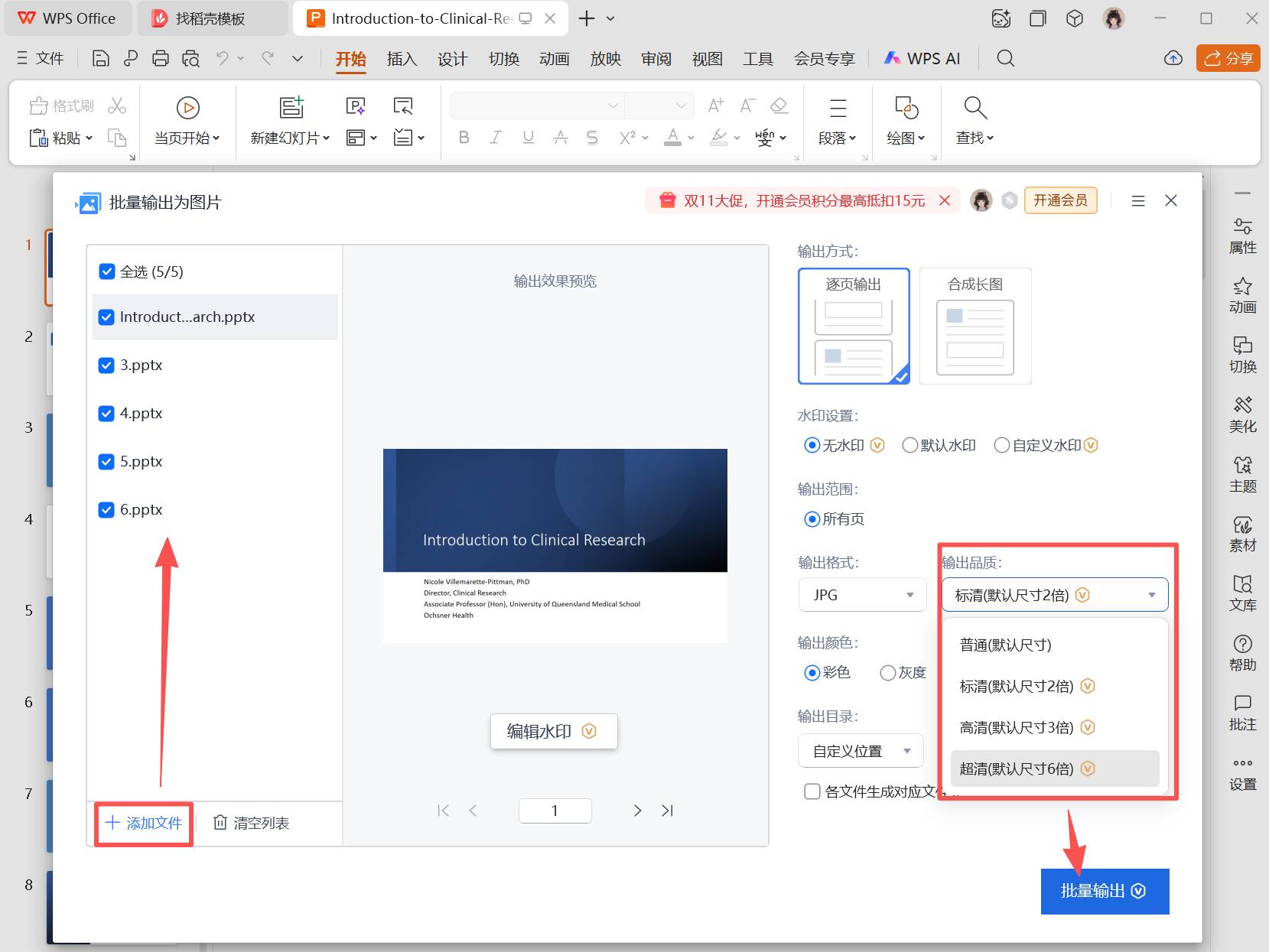Open the 属性 panel in right sidebar
Screen dimensions: 1269x952
(1242, 235)
